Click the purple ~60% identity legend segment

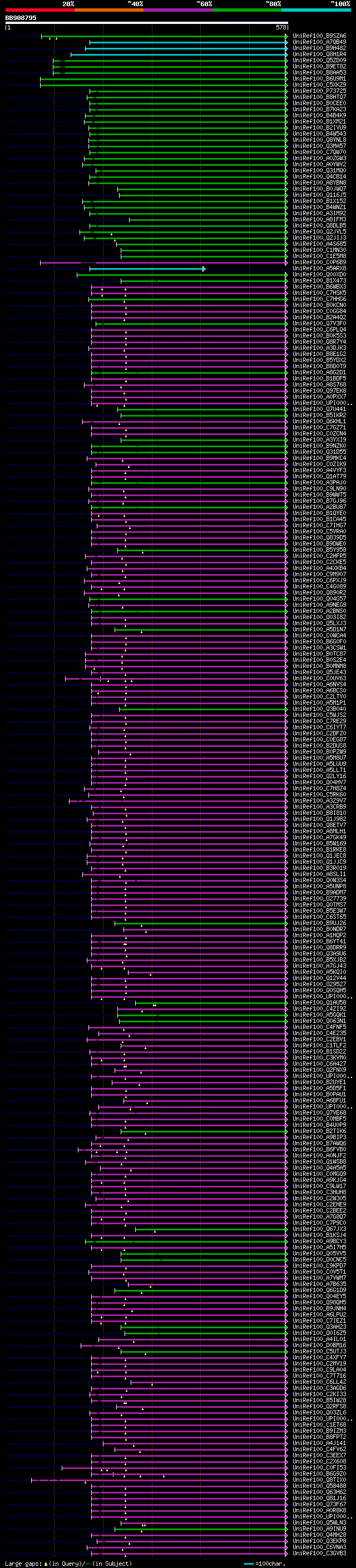click(179, 10)
